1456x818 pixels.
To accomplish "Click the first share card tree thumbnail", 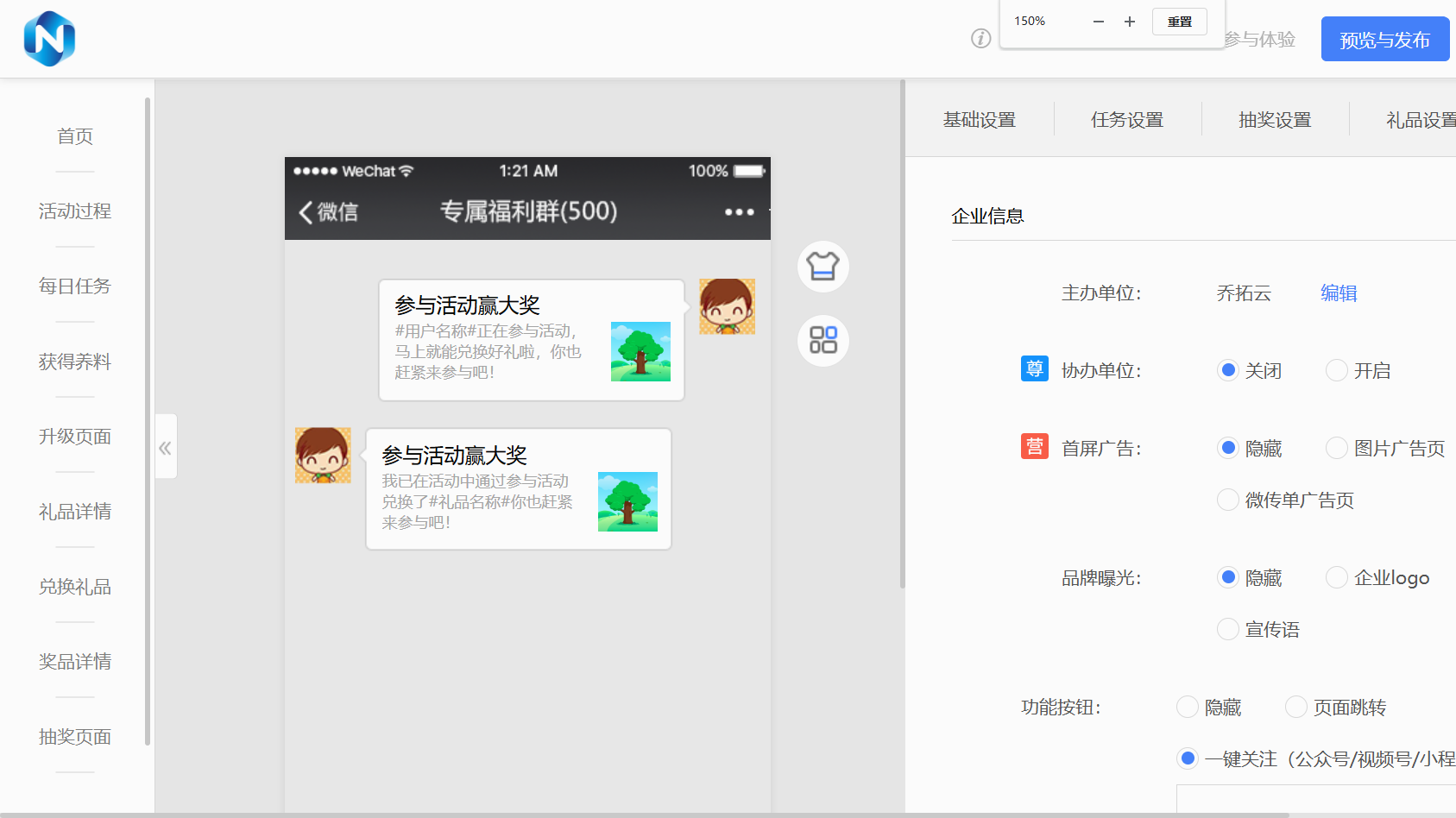I will click(x=640, y=351).
